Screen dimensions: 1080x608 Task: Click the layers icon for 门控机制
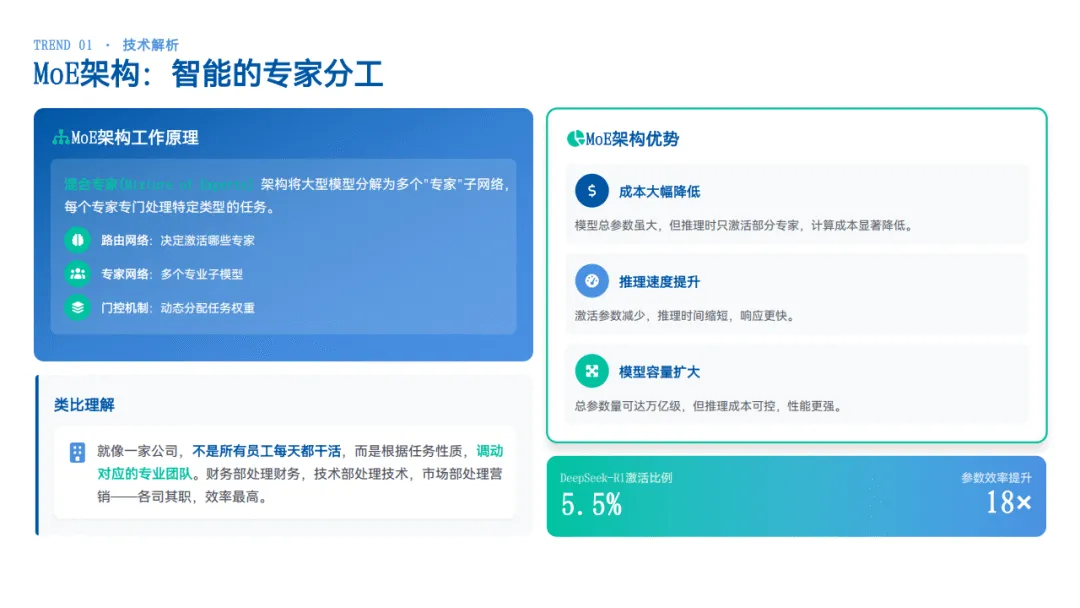(77, 307)
